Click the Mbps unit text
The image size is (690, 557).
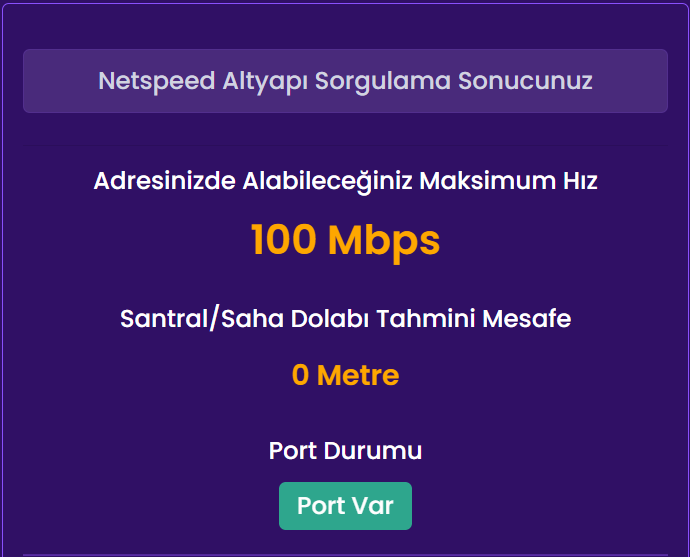point(384,241)
